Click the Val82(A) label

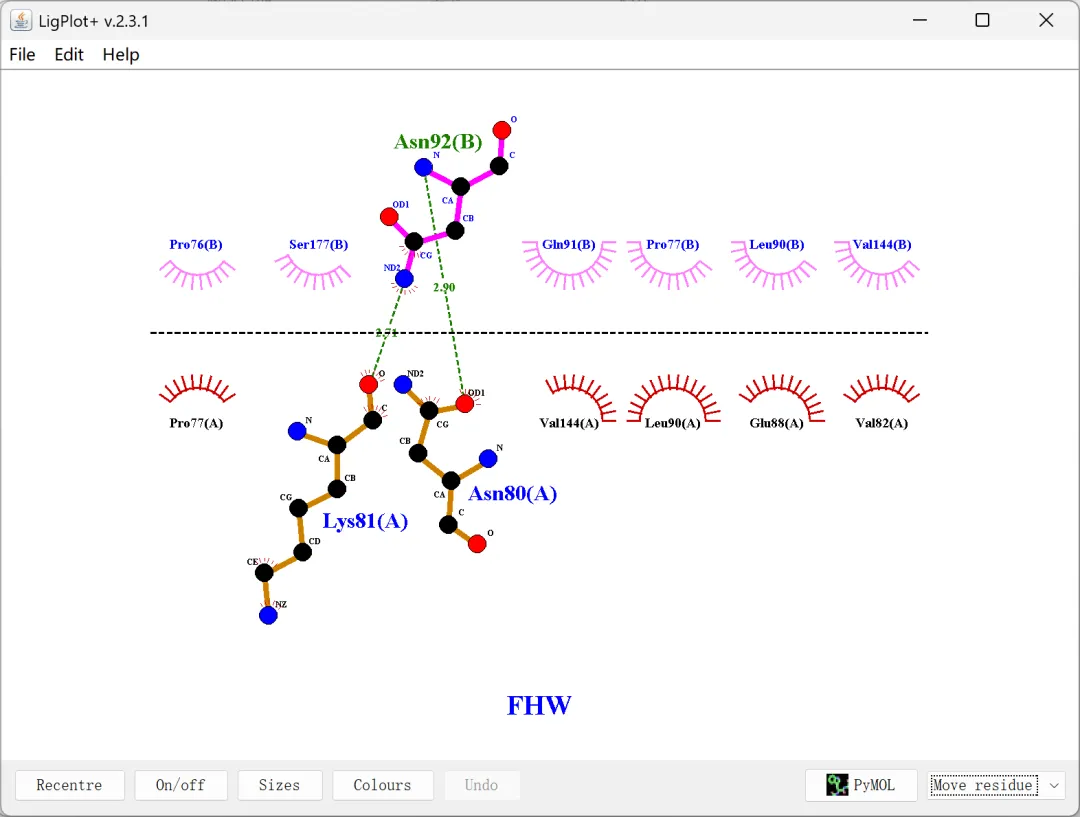pyautogui.click(x=882, y=423)
